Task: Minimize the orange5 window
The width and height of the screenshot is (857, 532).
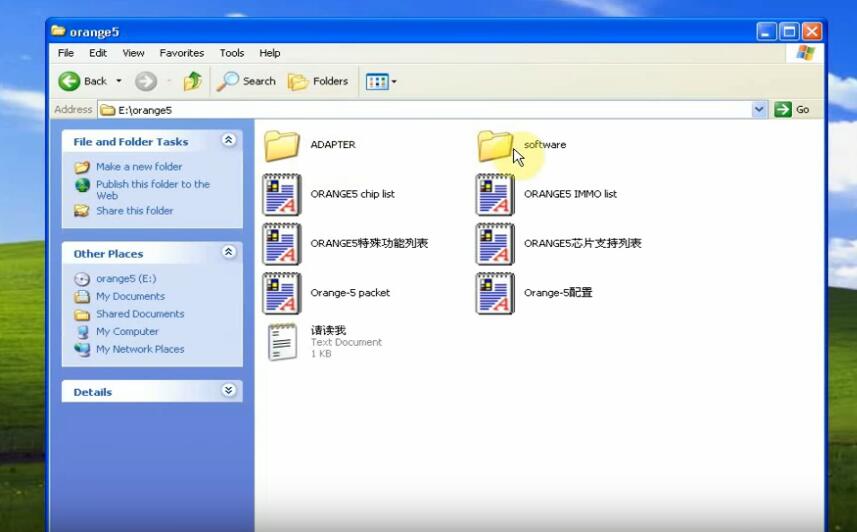Action: click(766, 31)
